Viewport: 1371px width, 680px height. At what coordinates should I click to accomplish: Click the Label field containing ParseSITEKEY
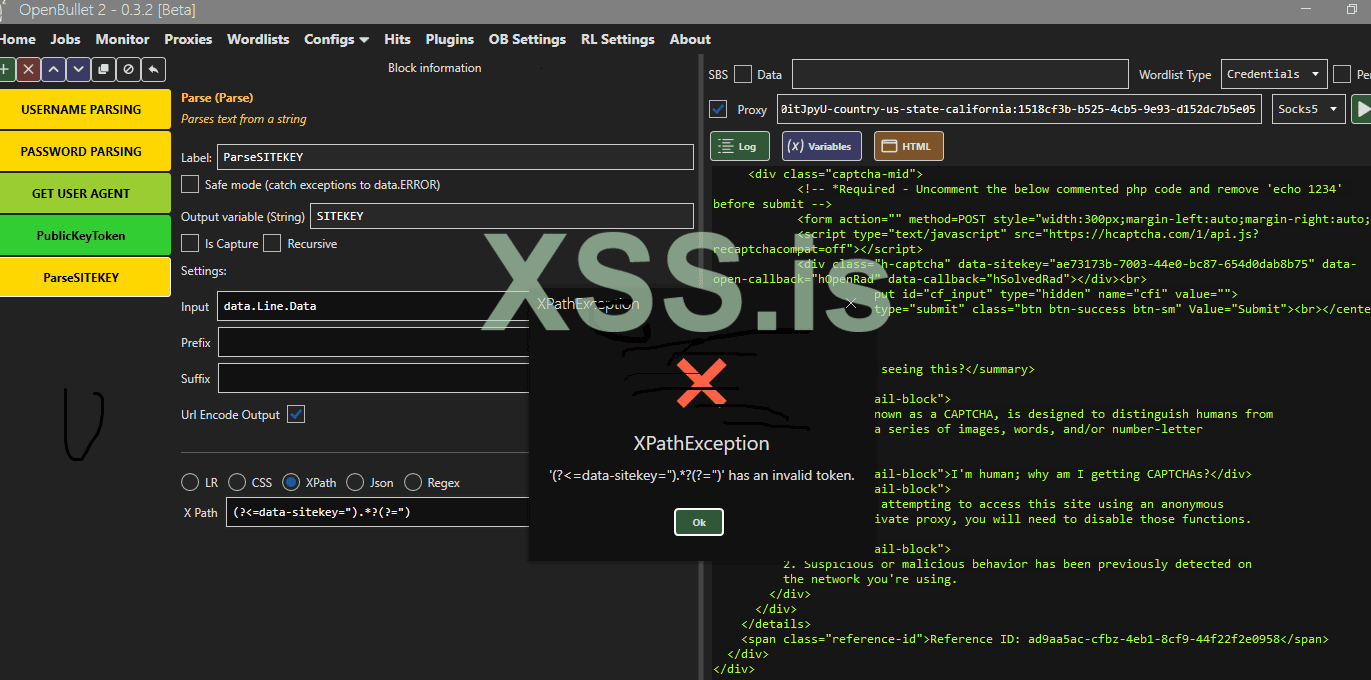click(x=455, y=157)
